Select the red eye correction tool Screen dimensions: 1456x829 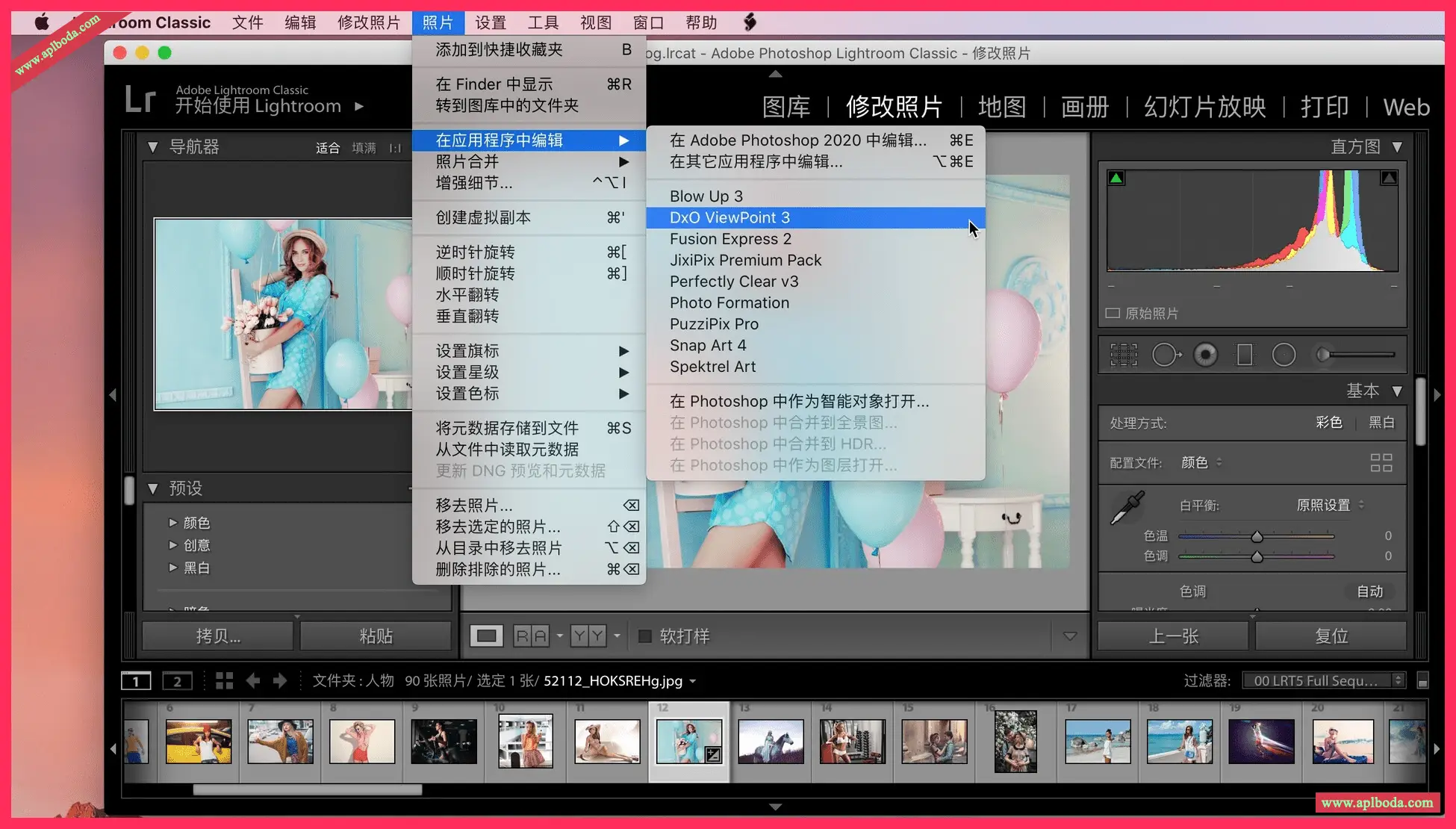pyautogui.click(x=1205, y=355)
